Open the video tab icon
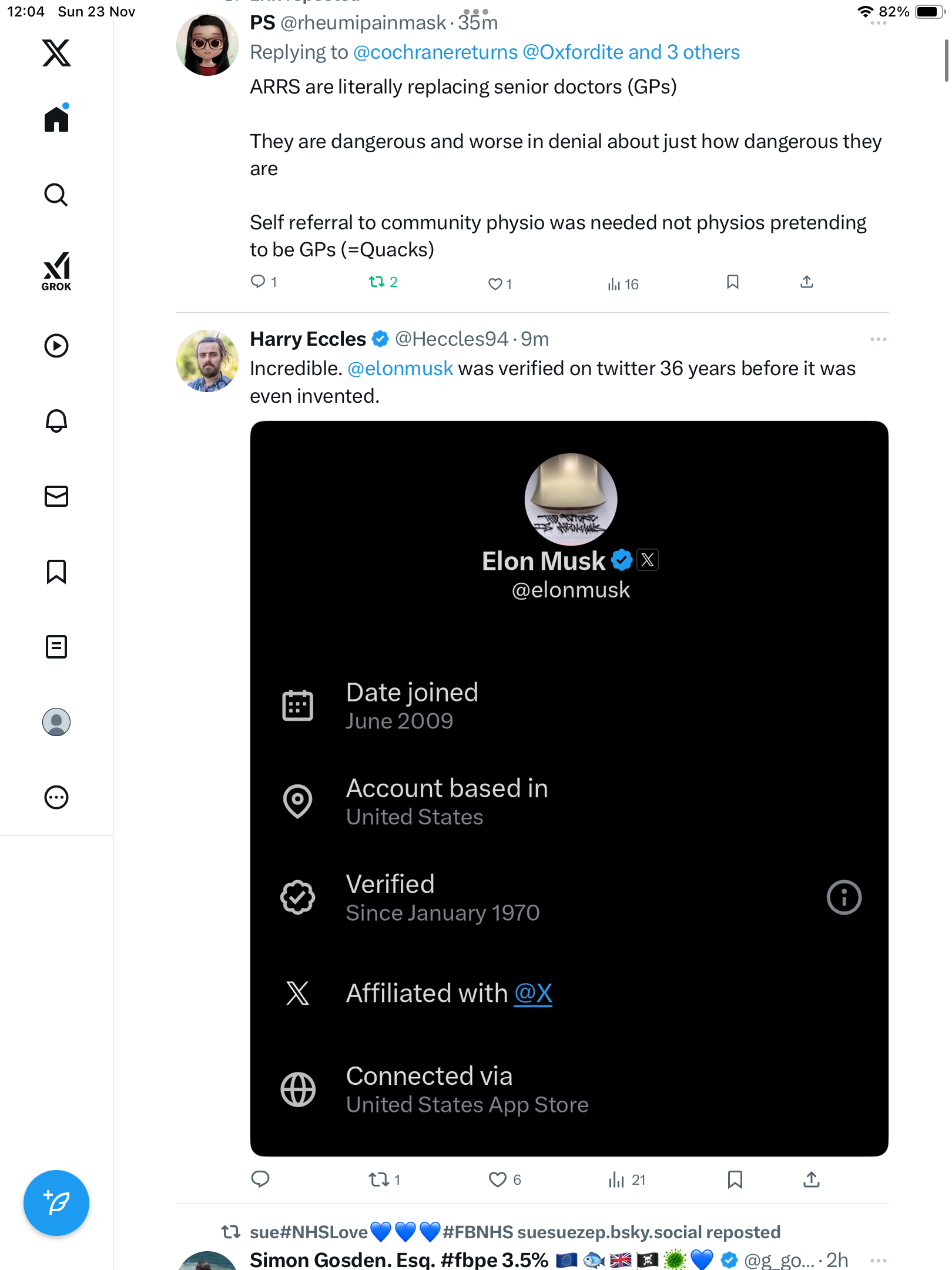The height and width of the screenshot is (1270, 952). pyautogui.click(x=56, y=346)
